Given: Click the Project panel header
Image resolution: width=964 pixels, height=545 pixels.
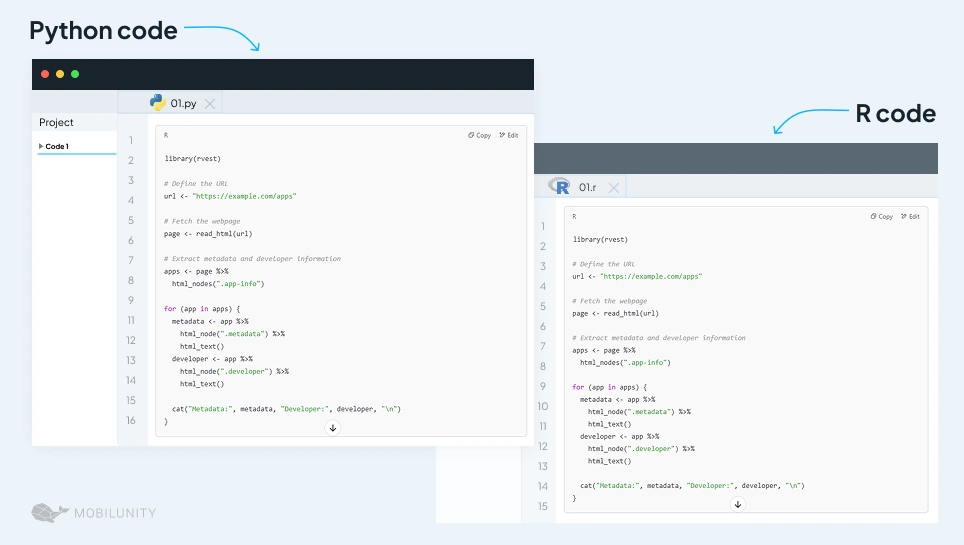Looking at the screenshot, I should pyautogui.click(x=57, y=122).
